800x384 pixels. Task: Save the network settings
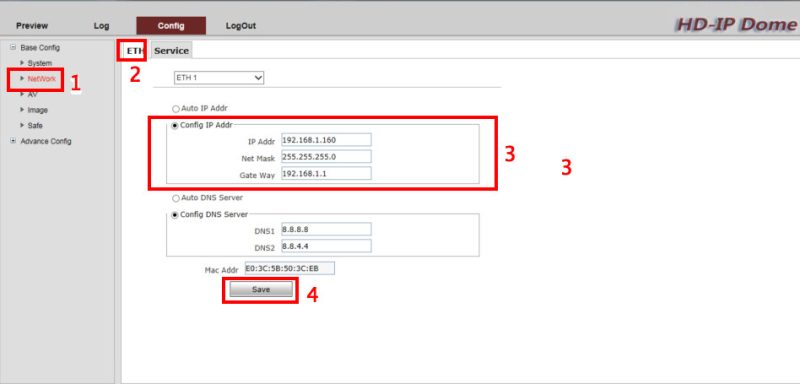click(x=261, y=289)
